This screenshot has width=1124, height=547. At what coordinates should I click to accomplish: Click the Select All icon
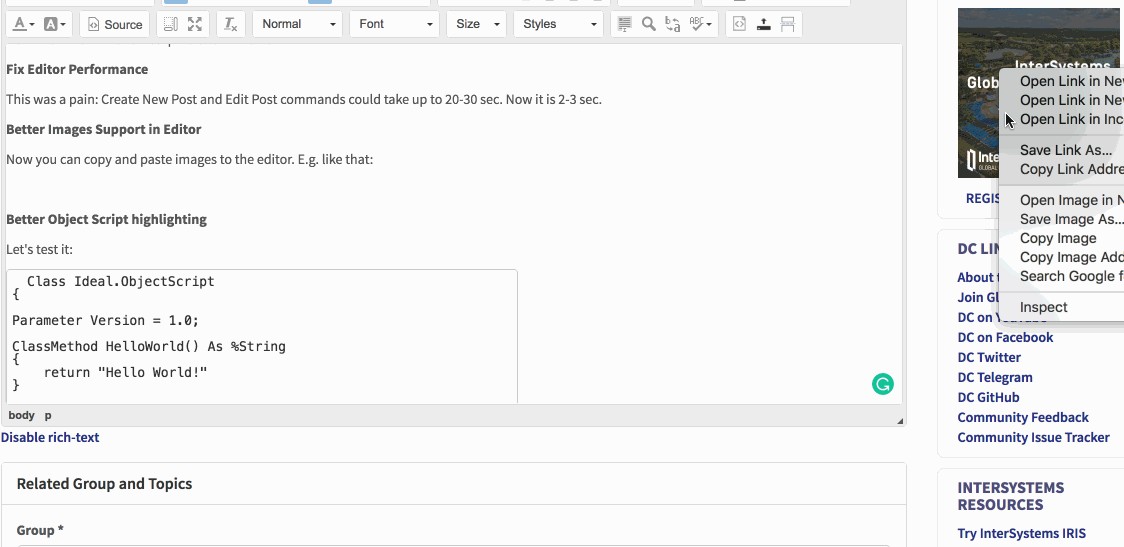click(625, 24)
